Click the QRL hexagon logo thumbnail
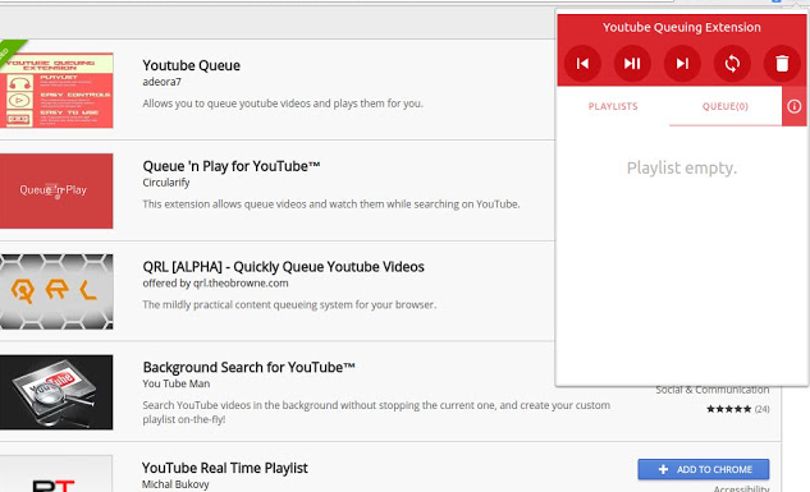The height and width of the screenshot is (492, 810). (56, 291)
